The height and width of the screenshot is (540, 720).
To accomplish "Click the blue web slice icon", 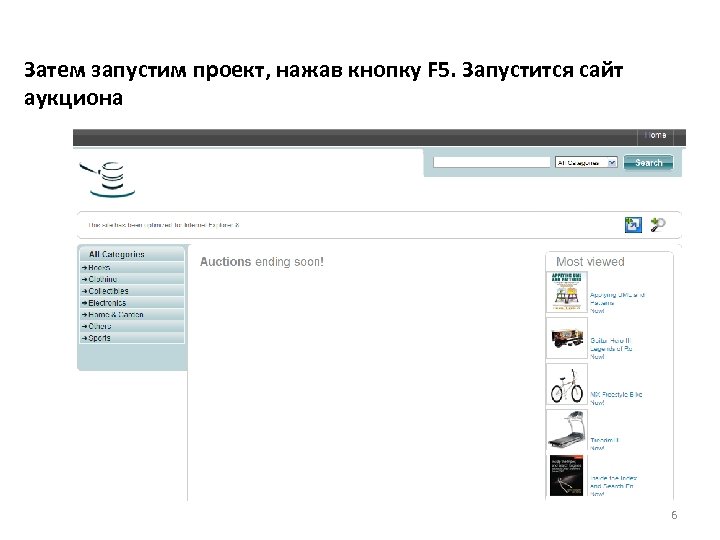I will pos(633,225).
